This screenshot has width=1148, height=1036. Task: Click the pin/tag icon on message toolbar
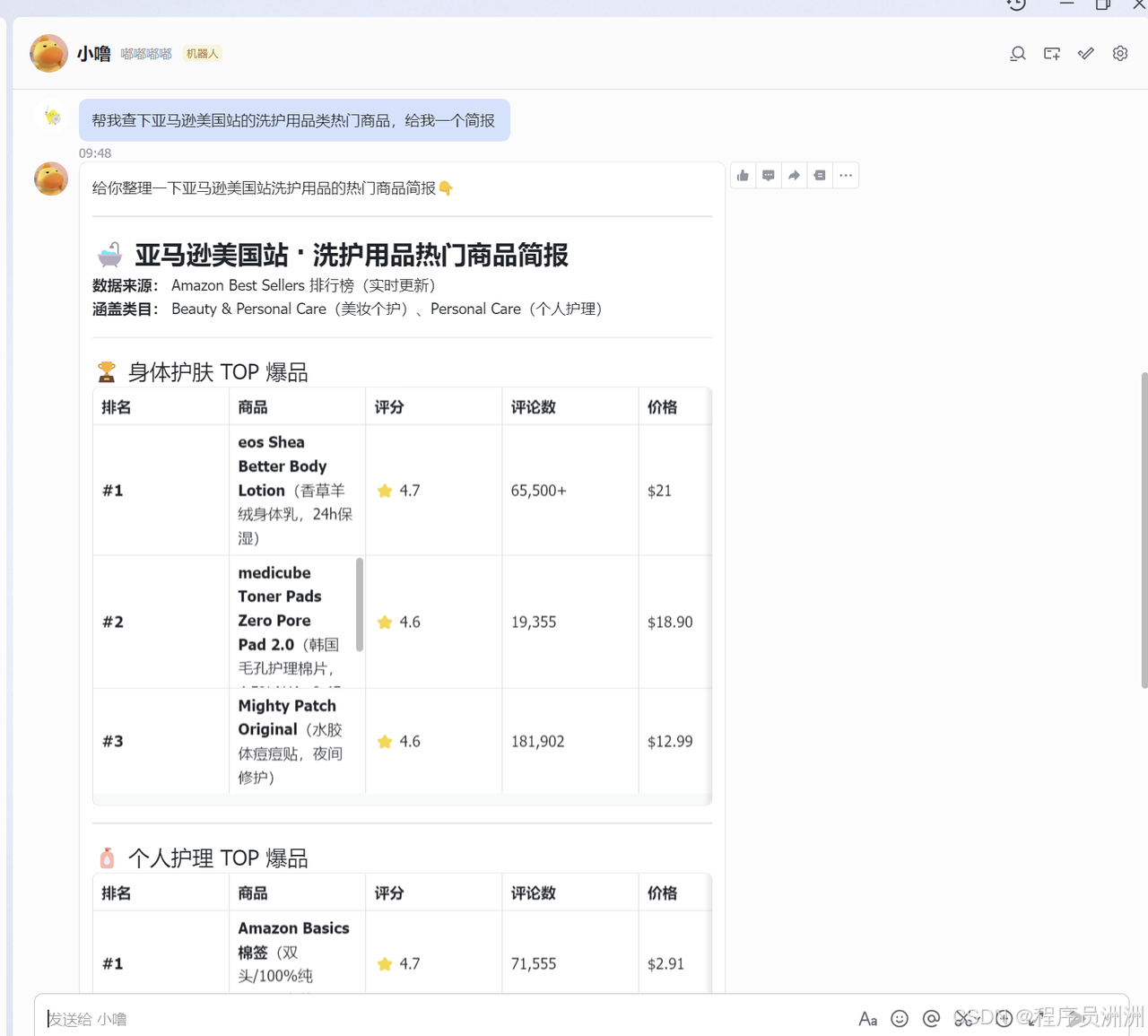[x=820, y=176]
